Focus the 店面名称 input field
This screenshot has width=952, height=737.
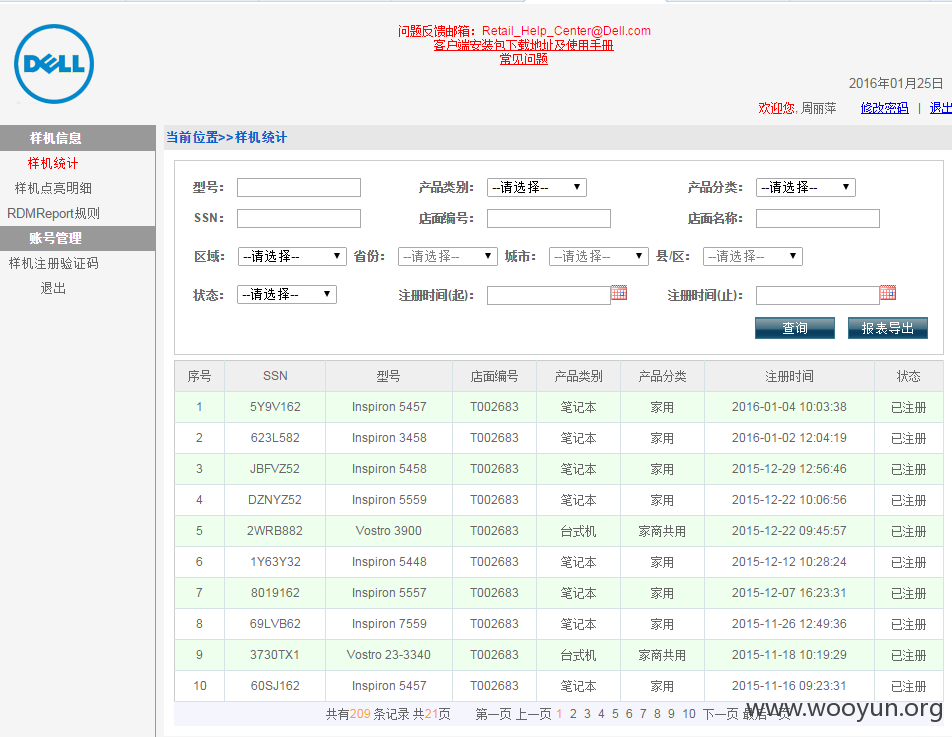pyautogui.click(x=818, y=219)
